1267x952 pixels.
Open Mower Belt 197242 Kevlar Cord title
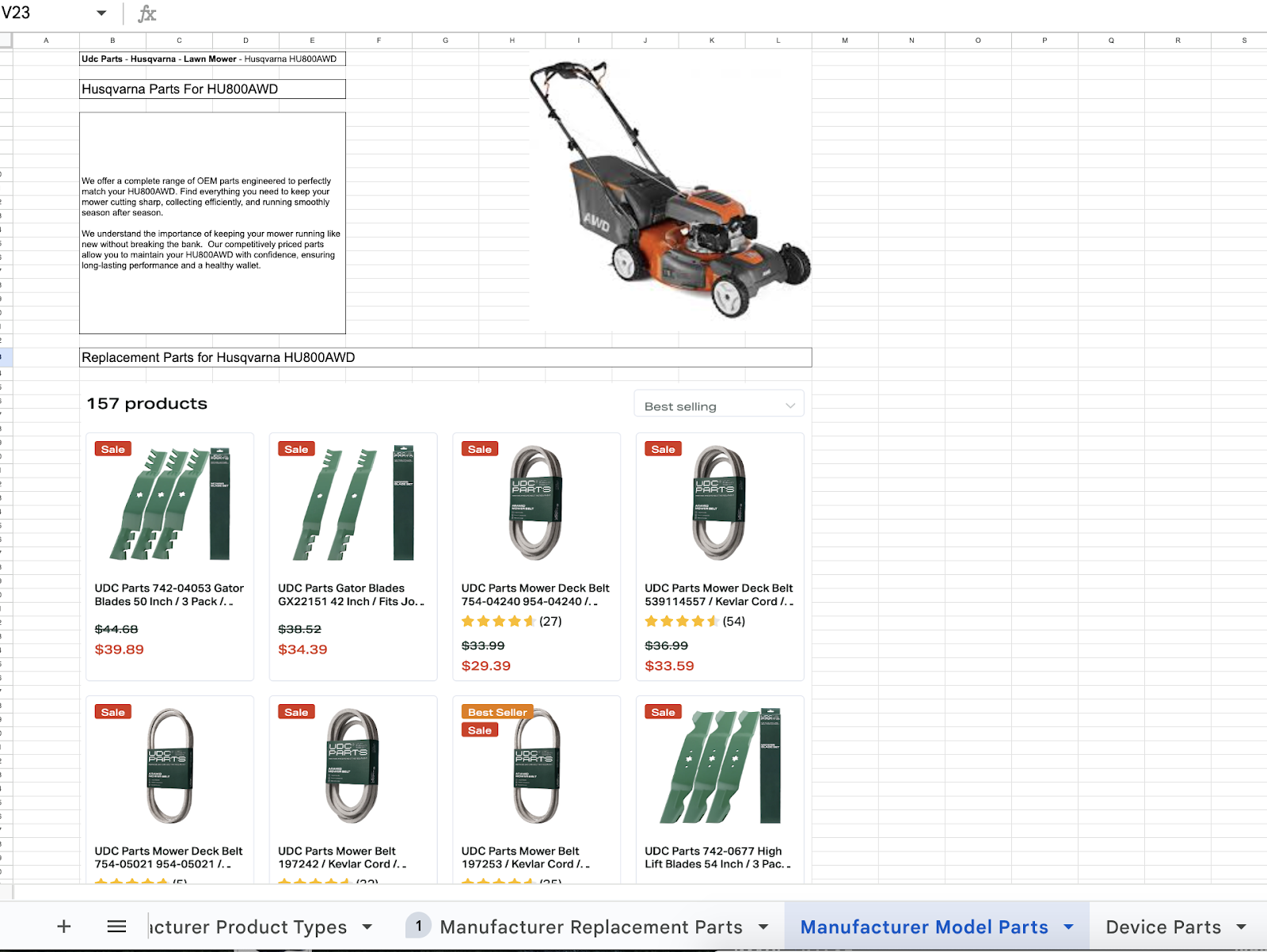342,858
